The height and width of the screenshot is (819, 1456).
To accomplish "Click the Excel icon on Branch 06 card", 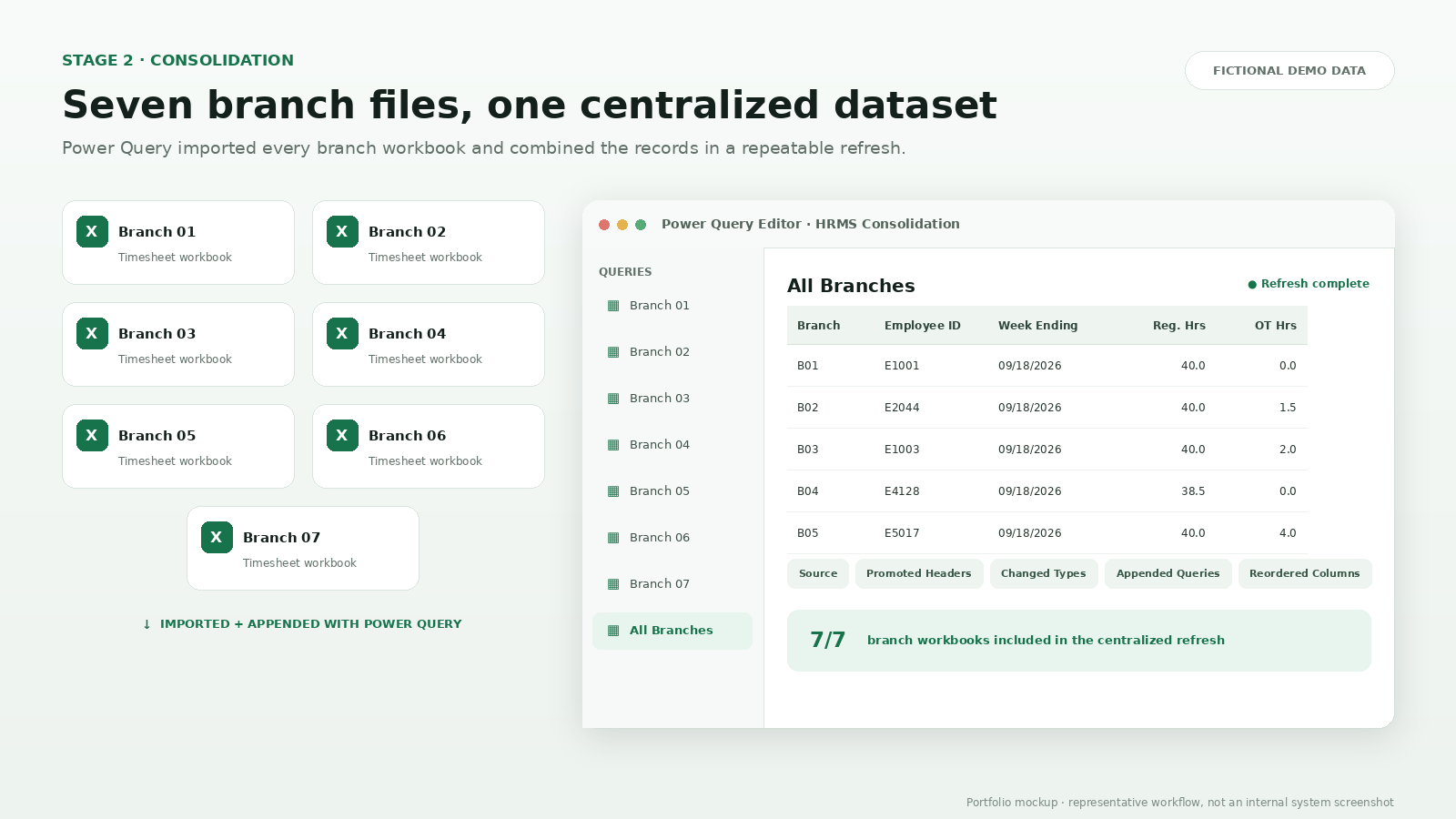I will 342,435.
